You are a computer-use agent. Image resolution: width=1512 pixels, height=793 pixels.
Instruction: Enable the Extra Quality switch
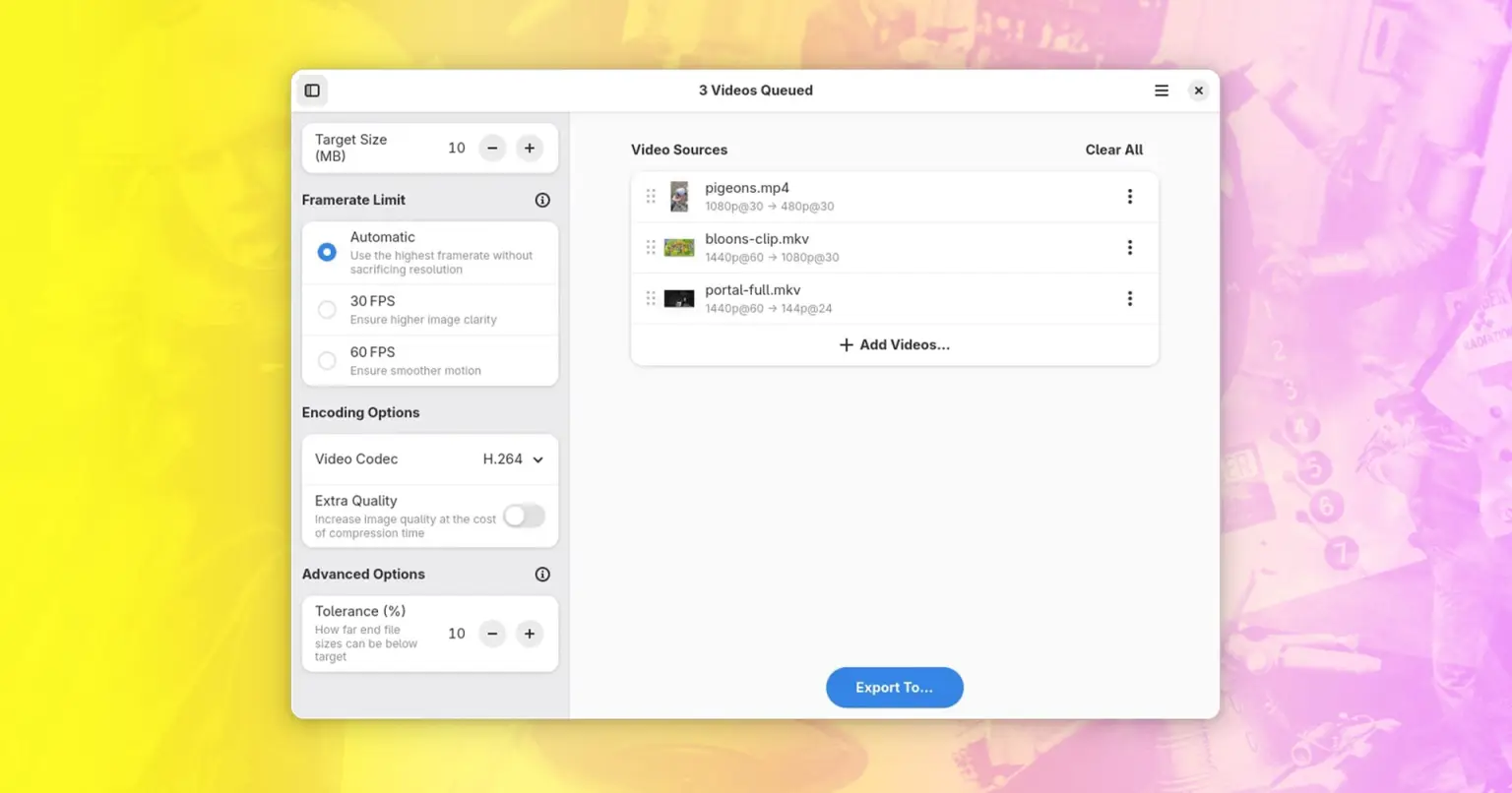tap(524, 516)
